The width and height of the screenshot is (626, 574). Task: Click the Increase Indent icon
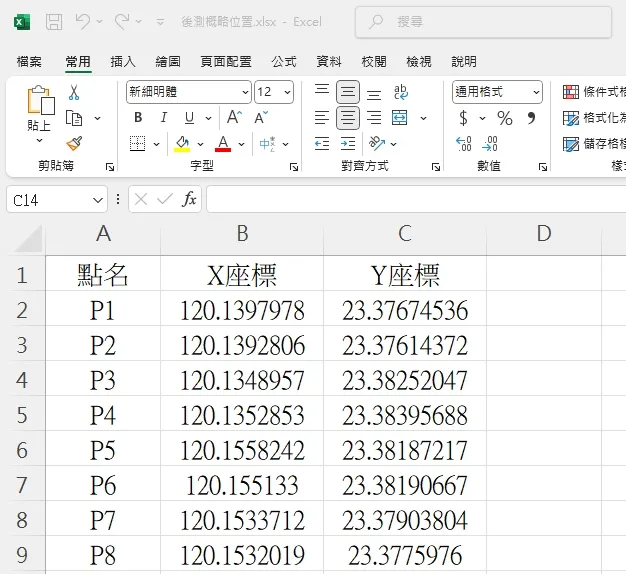pyautogui.click(x=348, y=144)
